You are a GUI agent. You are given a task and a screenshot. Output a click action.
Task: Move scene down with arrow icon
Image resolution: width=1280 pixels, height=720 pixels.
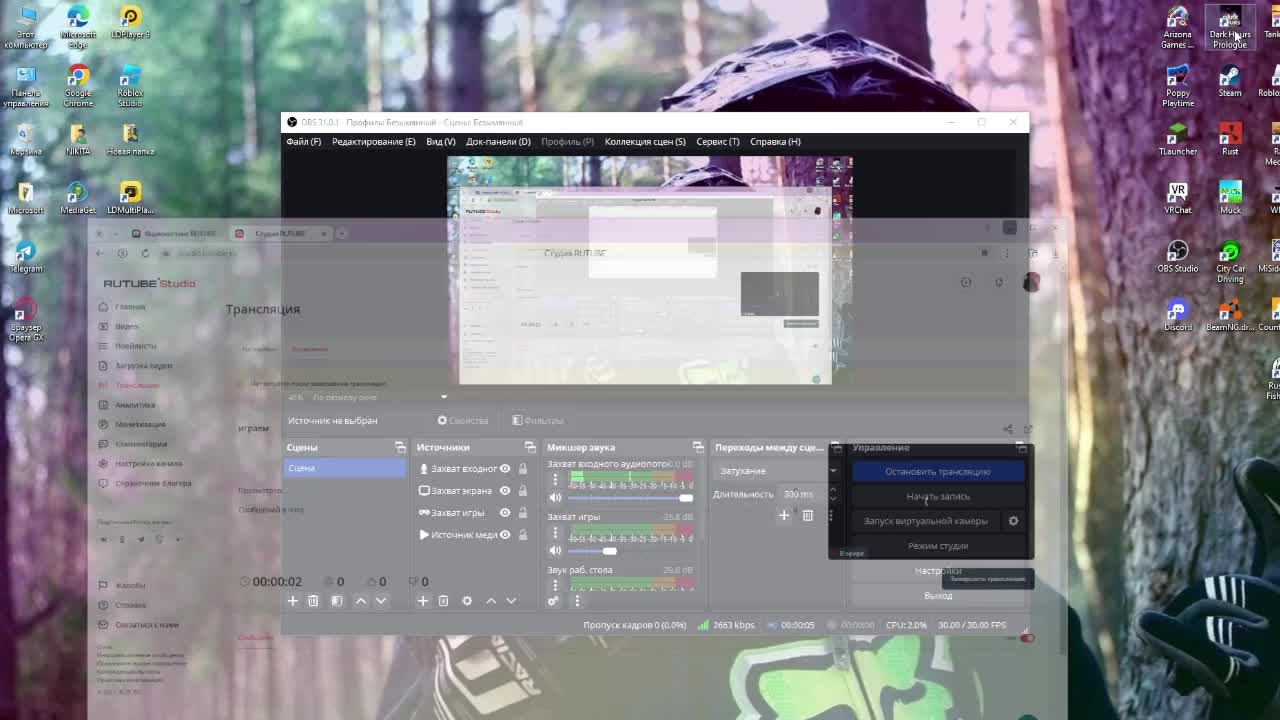pyautogui.click(x=381, y=601)
